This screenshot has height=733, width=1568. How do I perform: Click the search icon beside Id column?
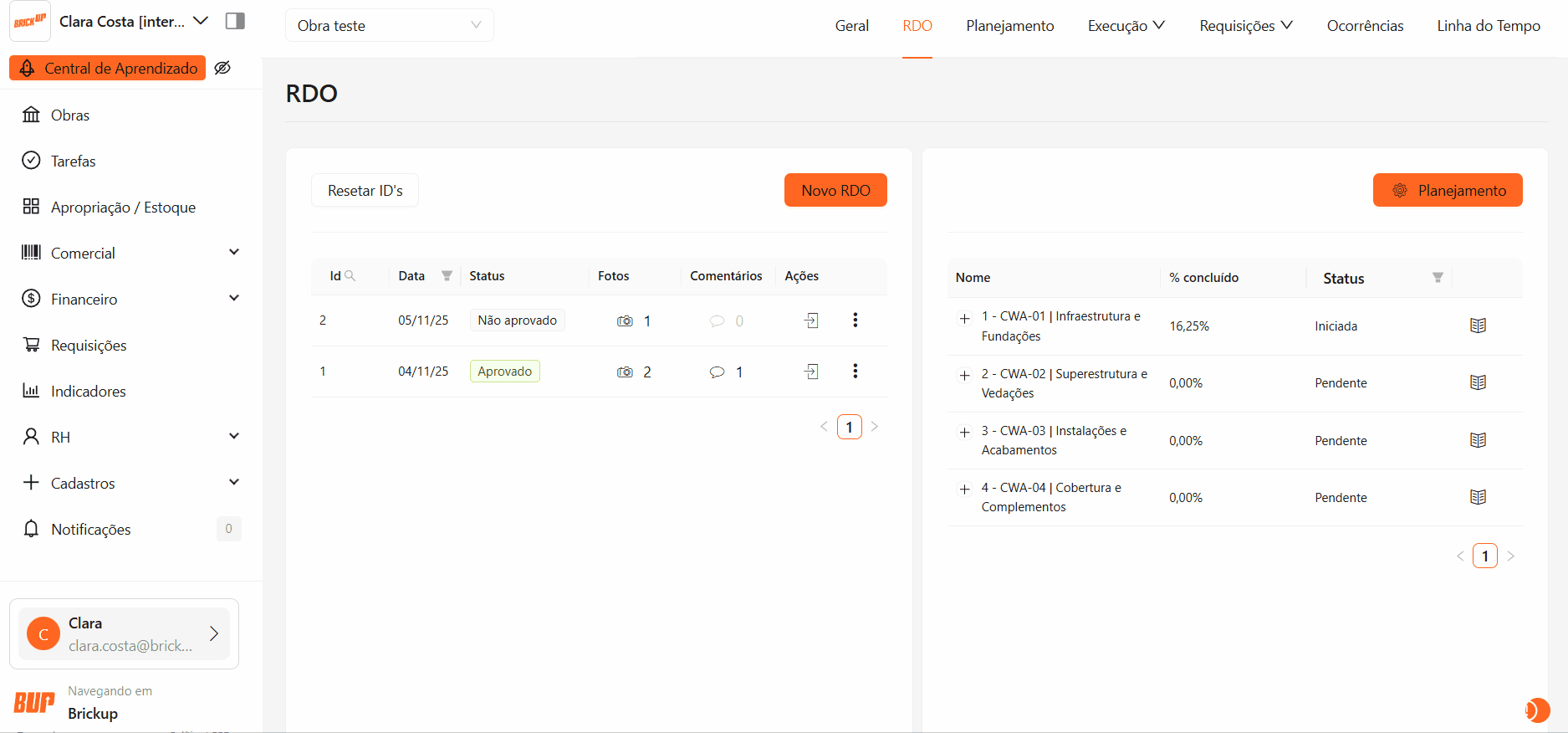click(x=350, y=276)
